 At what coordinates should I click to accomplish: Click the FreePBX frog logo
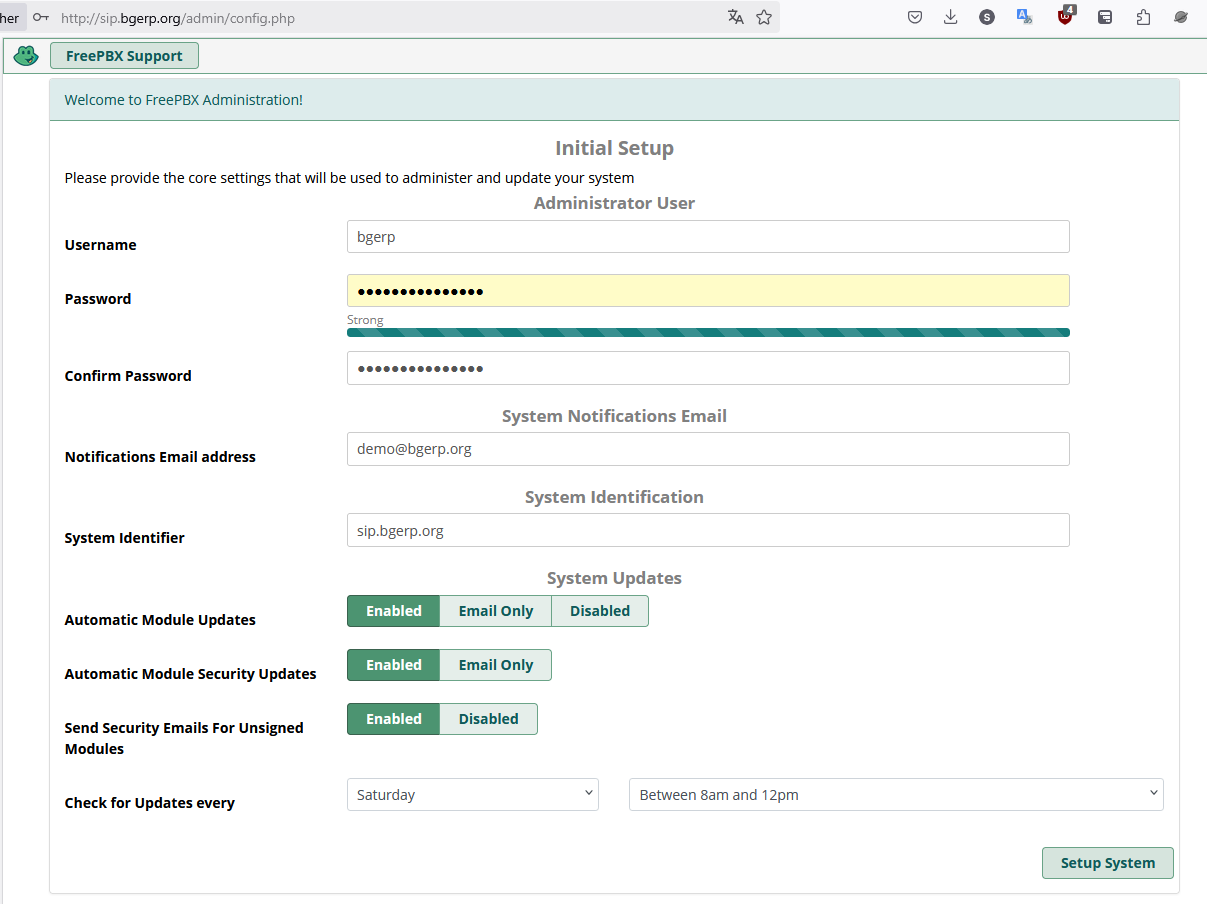(26, 56)
